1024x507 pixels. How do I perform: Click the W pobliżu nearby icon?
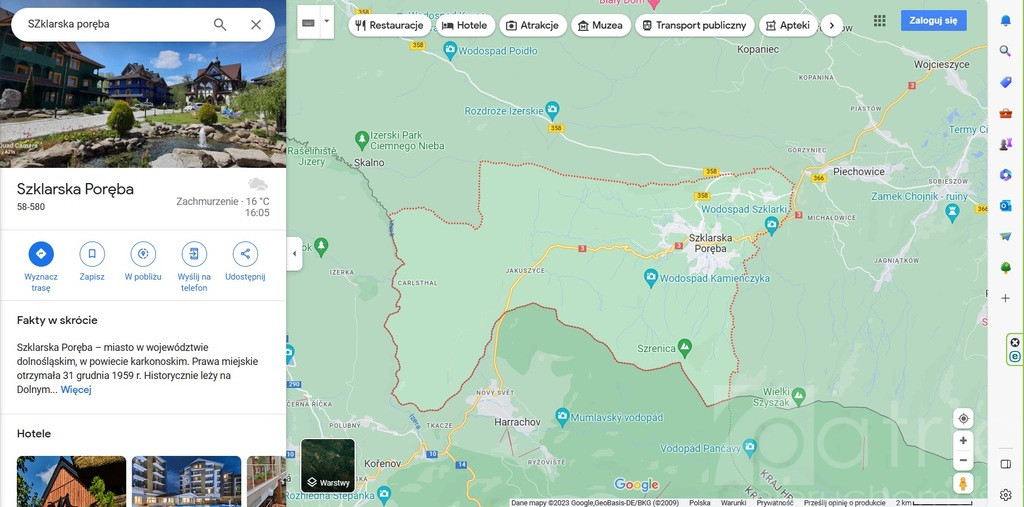coord(143,254)
